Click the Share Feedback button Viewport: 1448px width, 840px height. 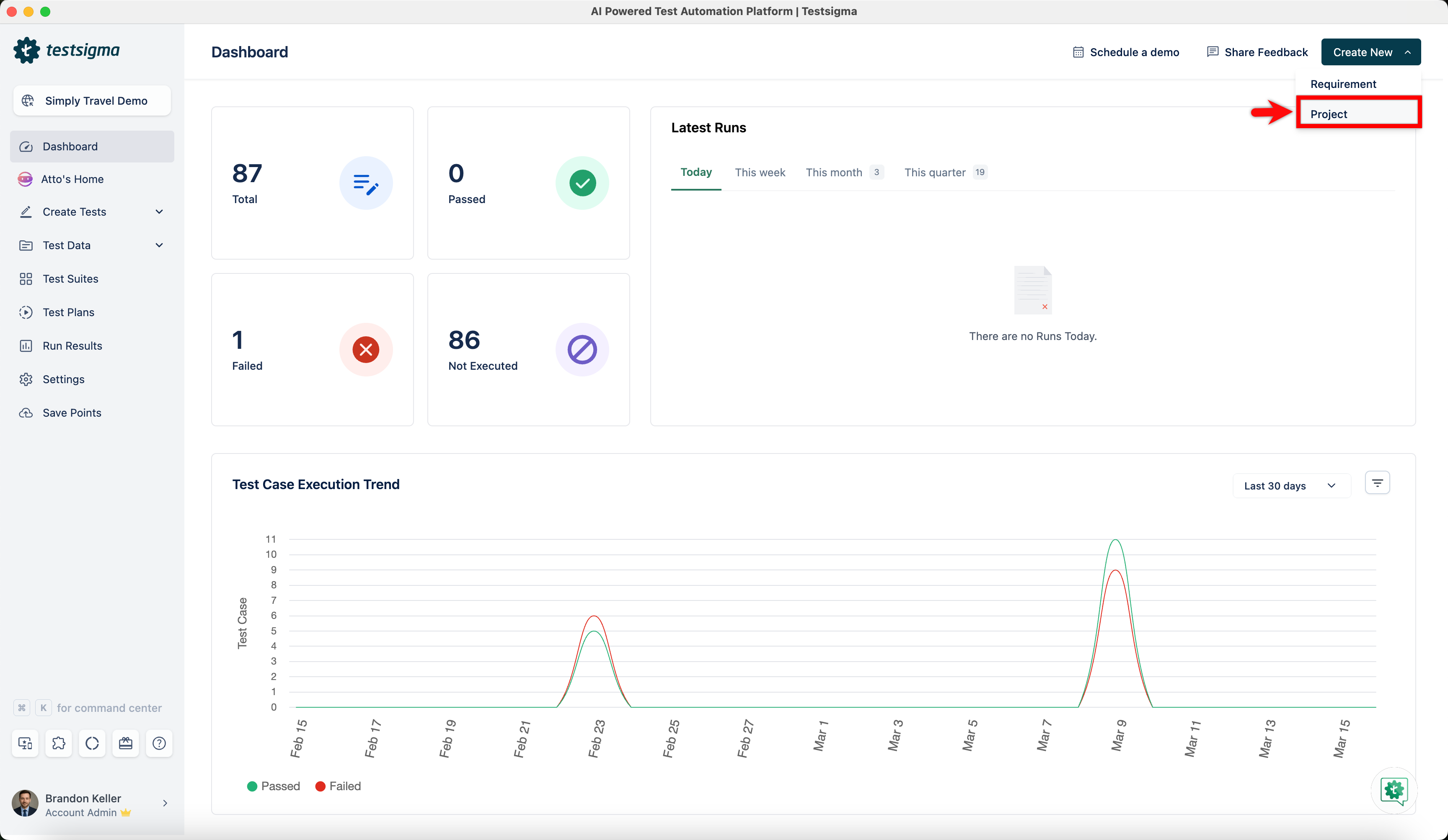click(x=1257, y=52)
